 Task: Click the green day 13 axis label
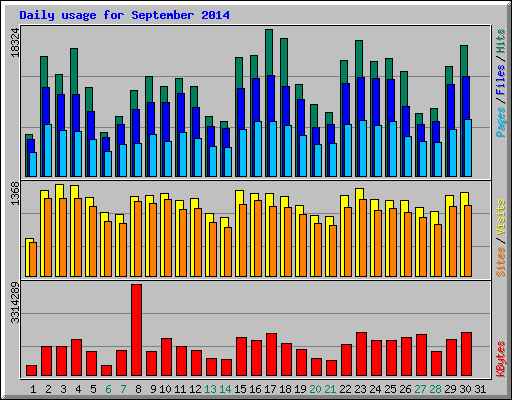tap(210, 389)
